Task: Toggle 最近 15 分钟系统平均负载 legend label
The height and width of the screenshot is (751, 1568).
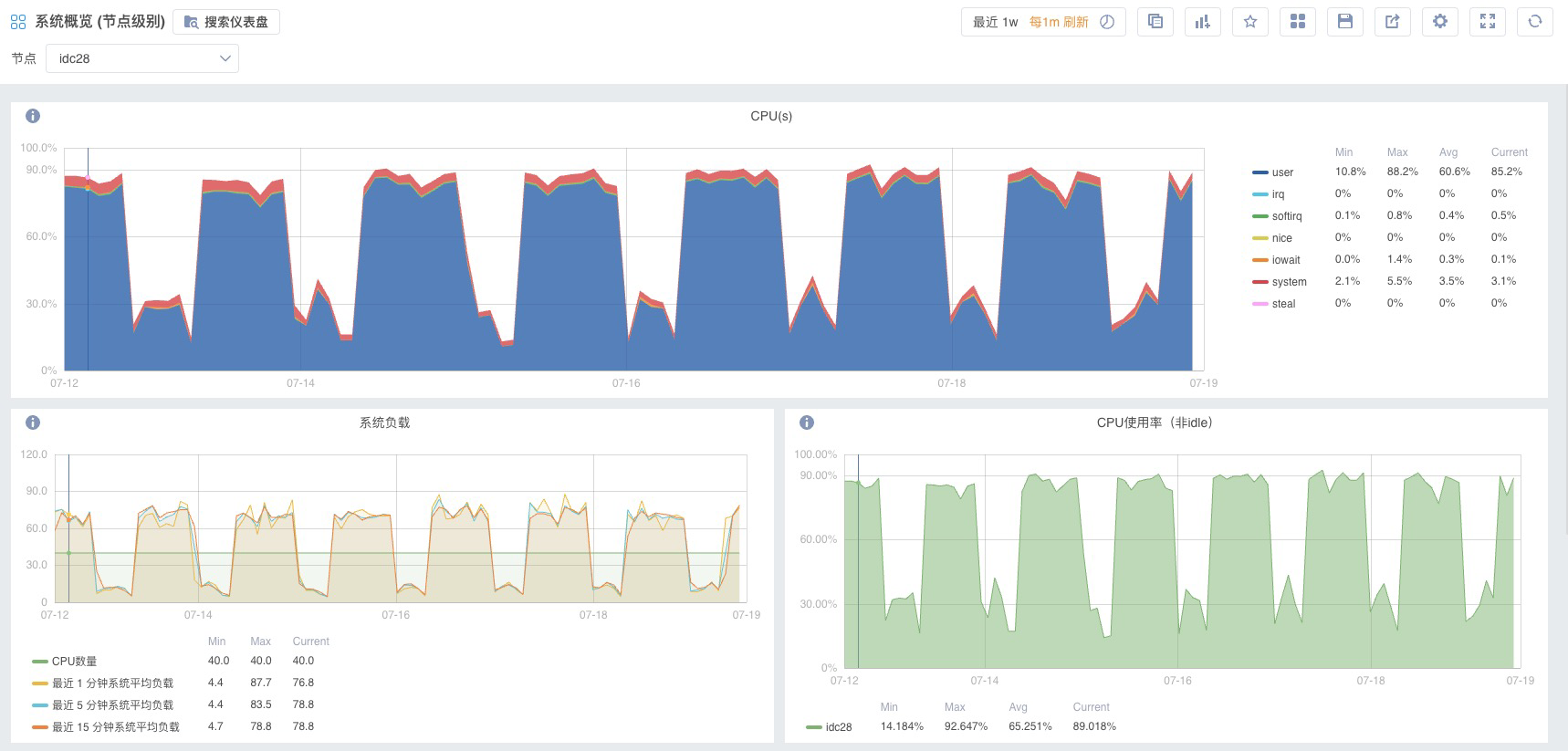Action: click(x=116, y=727)
